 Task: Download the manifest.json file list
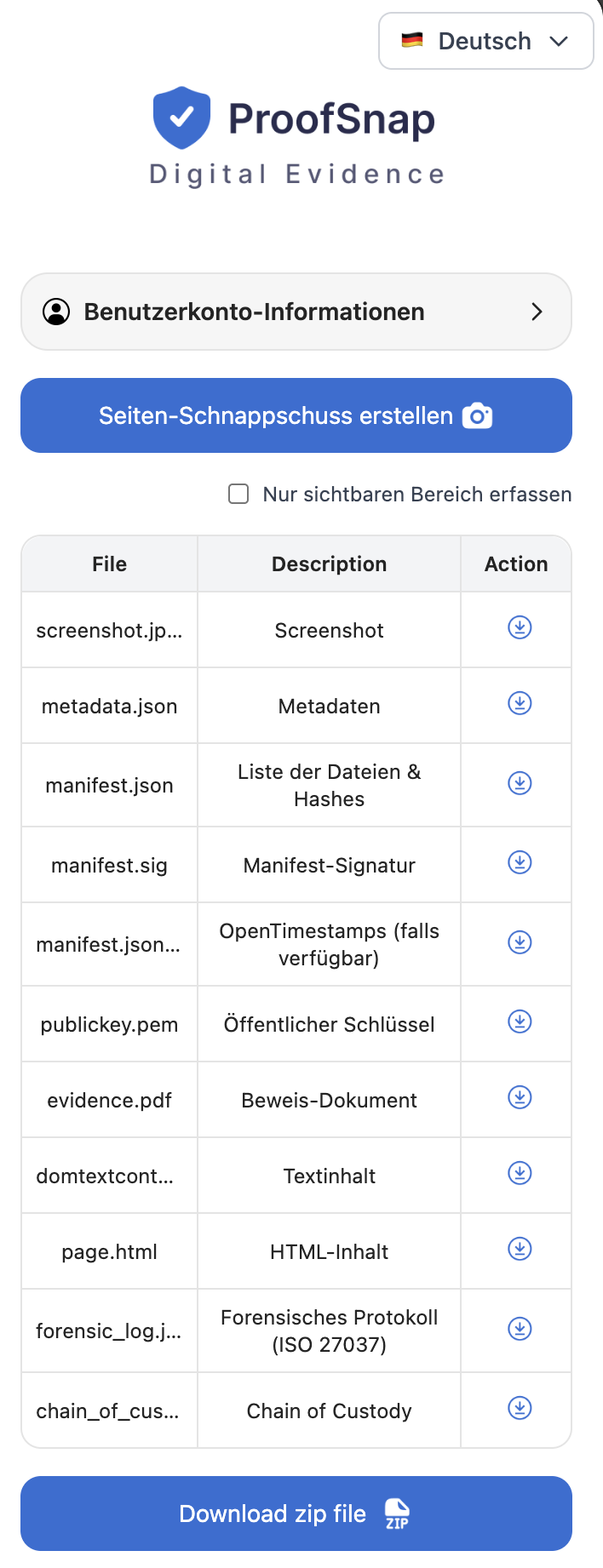(x=518, y=783)
